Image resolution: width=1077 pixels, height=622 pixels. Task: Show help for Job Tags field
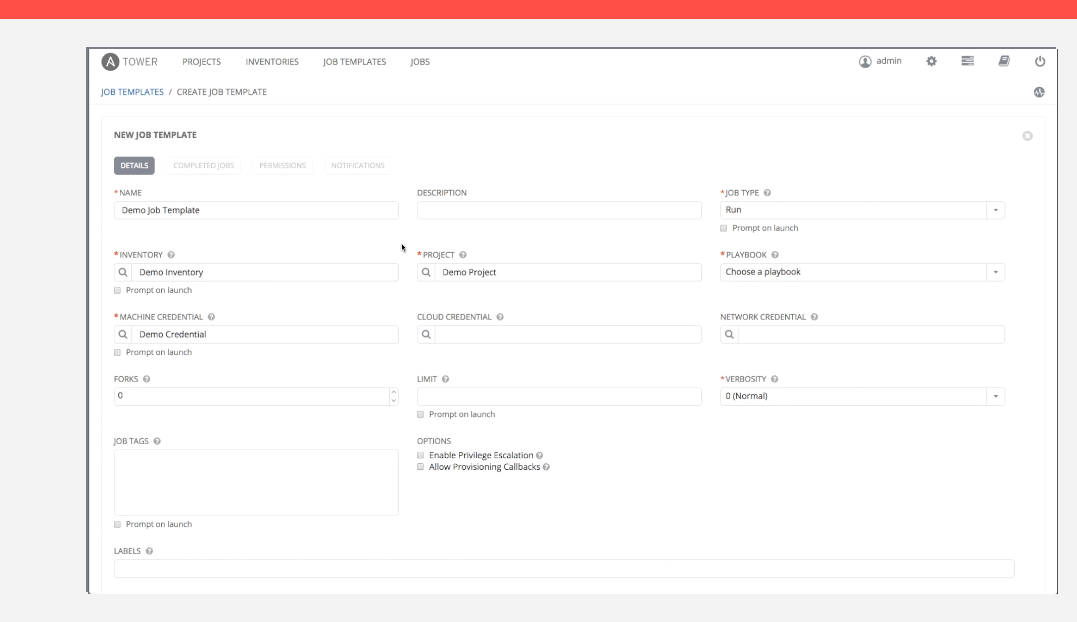(x=157, y=441)
